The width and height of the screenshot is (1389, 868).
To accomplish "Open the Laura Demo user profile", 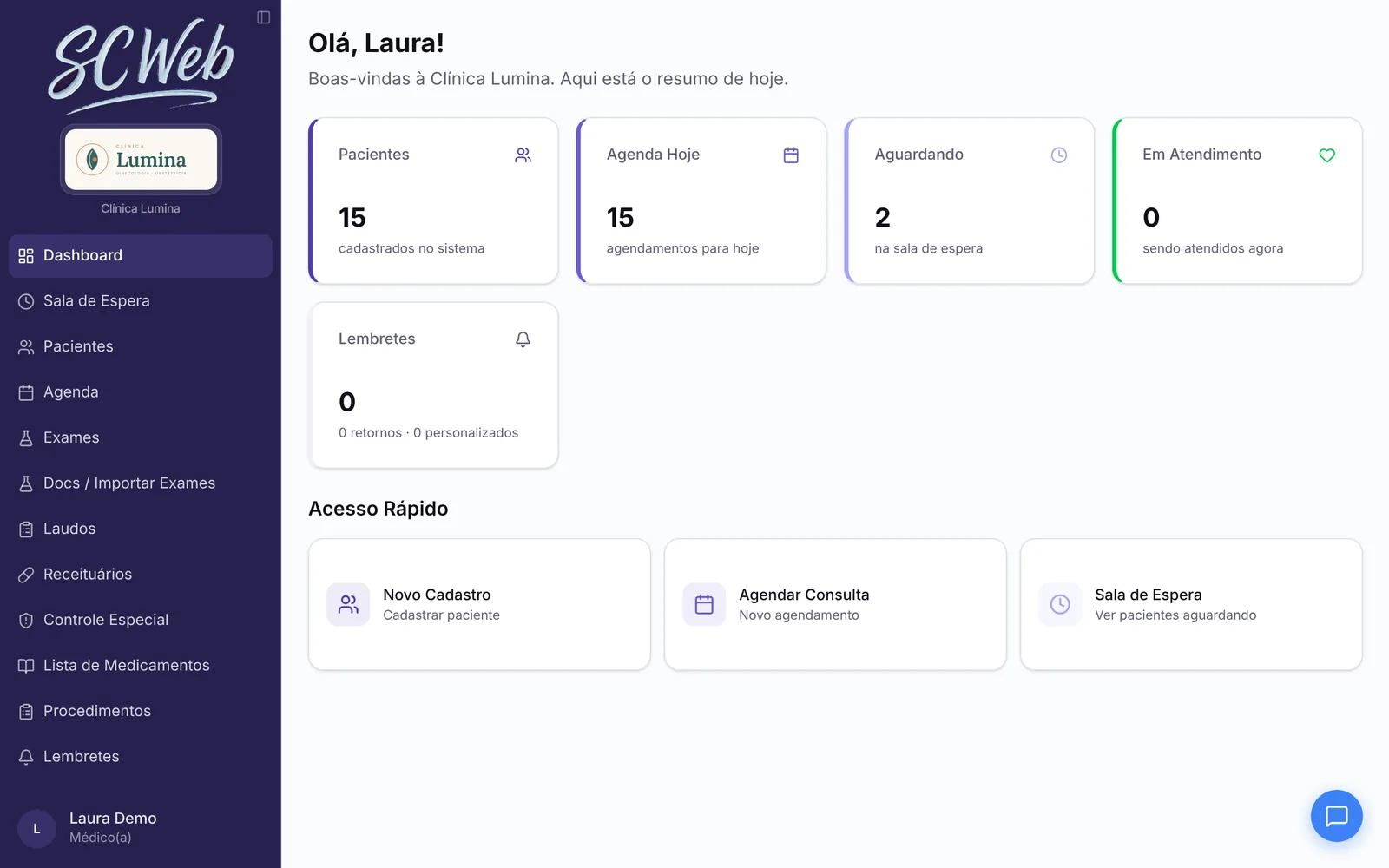I will (141, 828).
